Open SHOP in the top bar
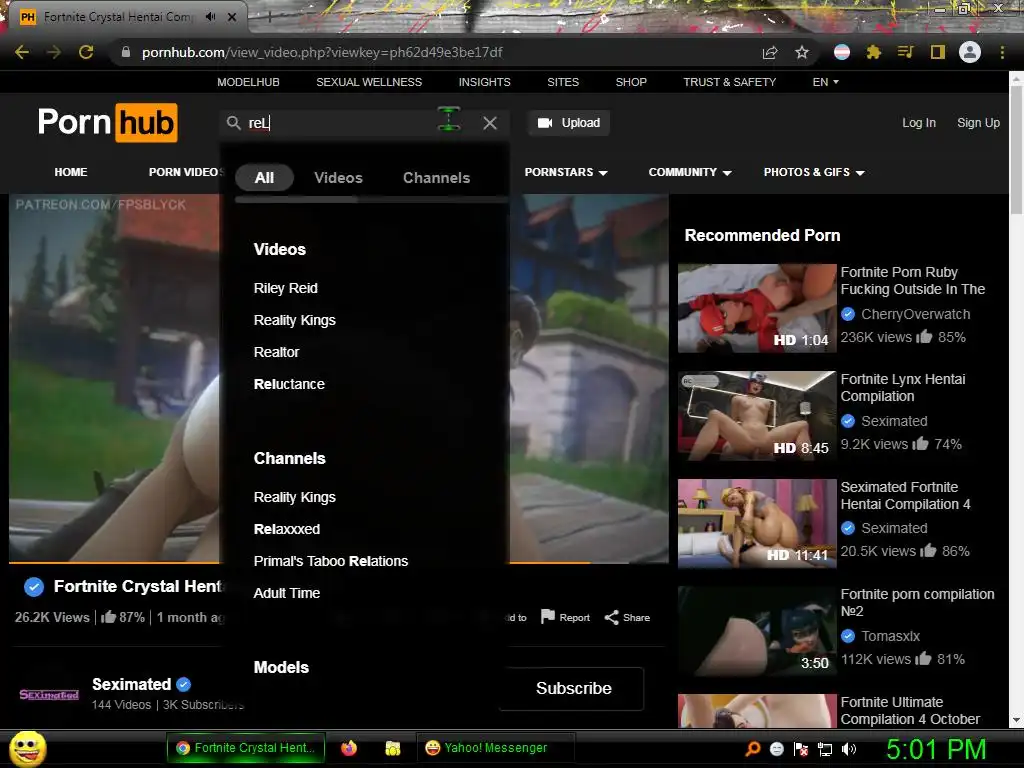Screen dimensions: 1024x768 pos(631,82)
